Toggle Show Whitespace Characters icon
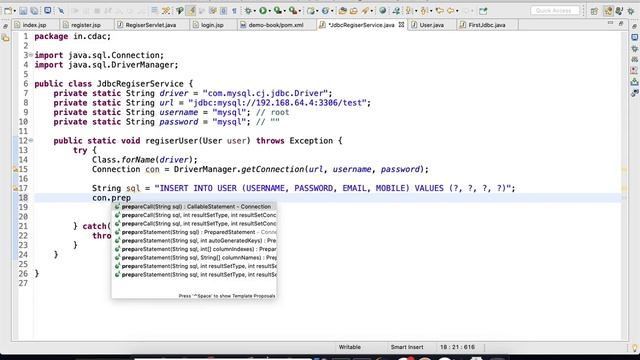Screen dimensions: 640x360 tap(234, 11)
